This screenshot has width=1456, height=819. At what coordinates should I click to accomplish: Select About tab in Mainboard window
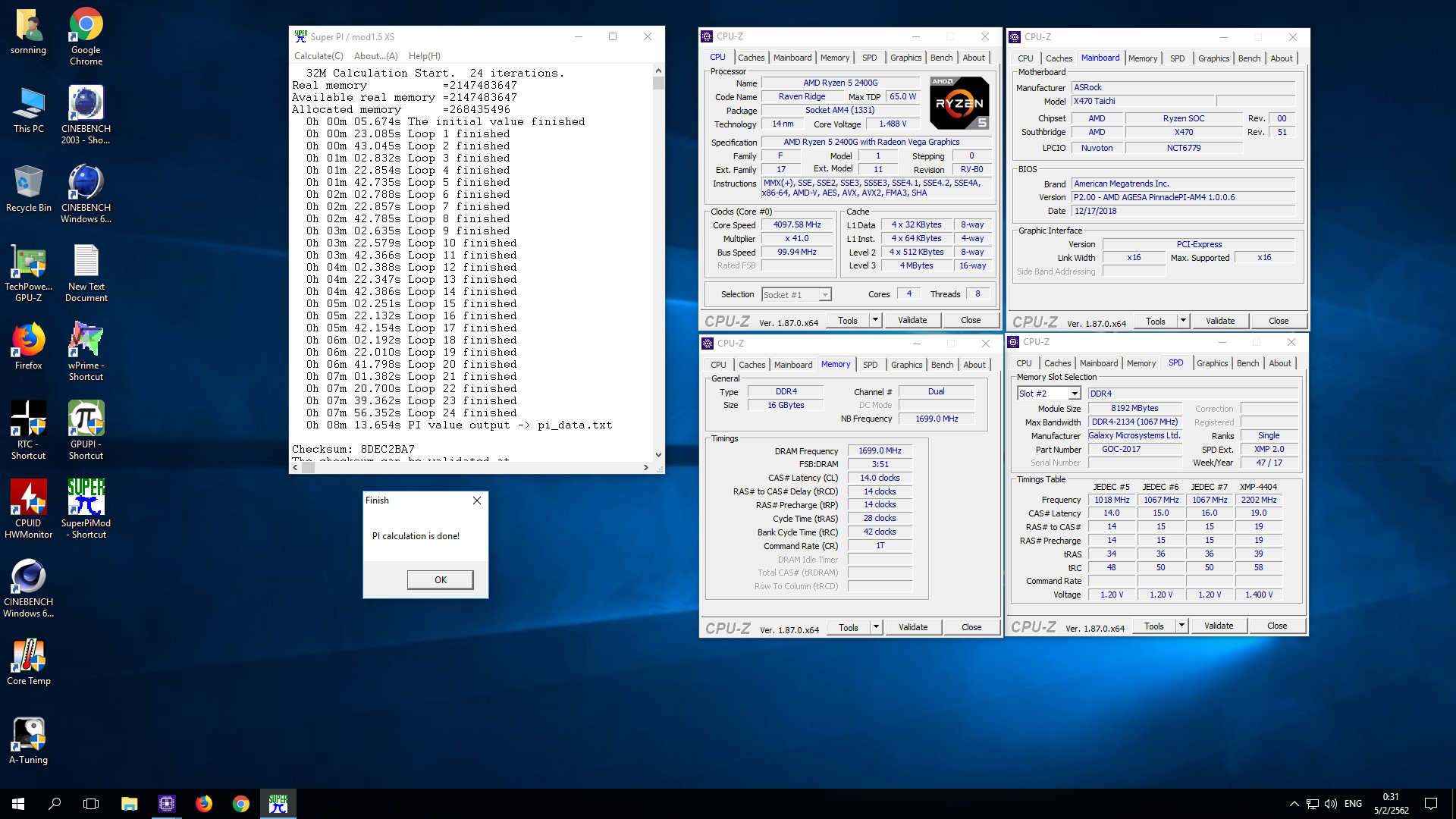pos(1282,58)
